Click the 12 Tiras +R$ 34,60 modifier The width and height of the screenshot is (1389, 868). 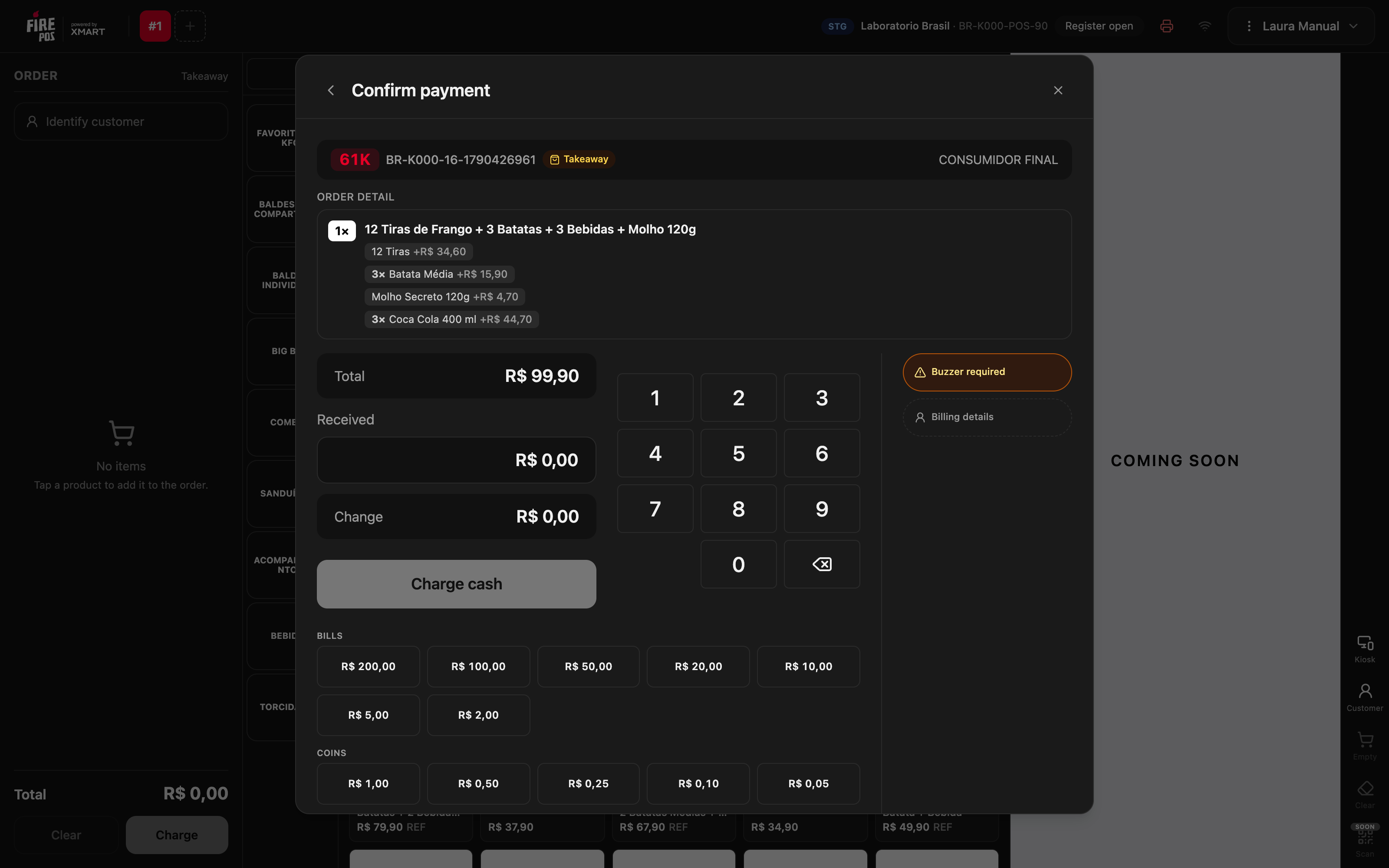tap(418, 251)
